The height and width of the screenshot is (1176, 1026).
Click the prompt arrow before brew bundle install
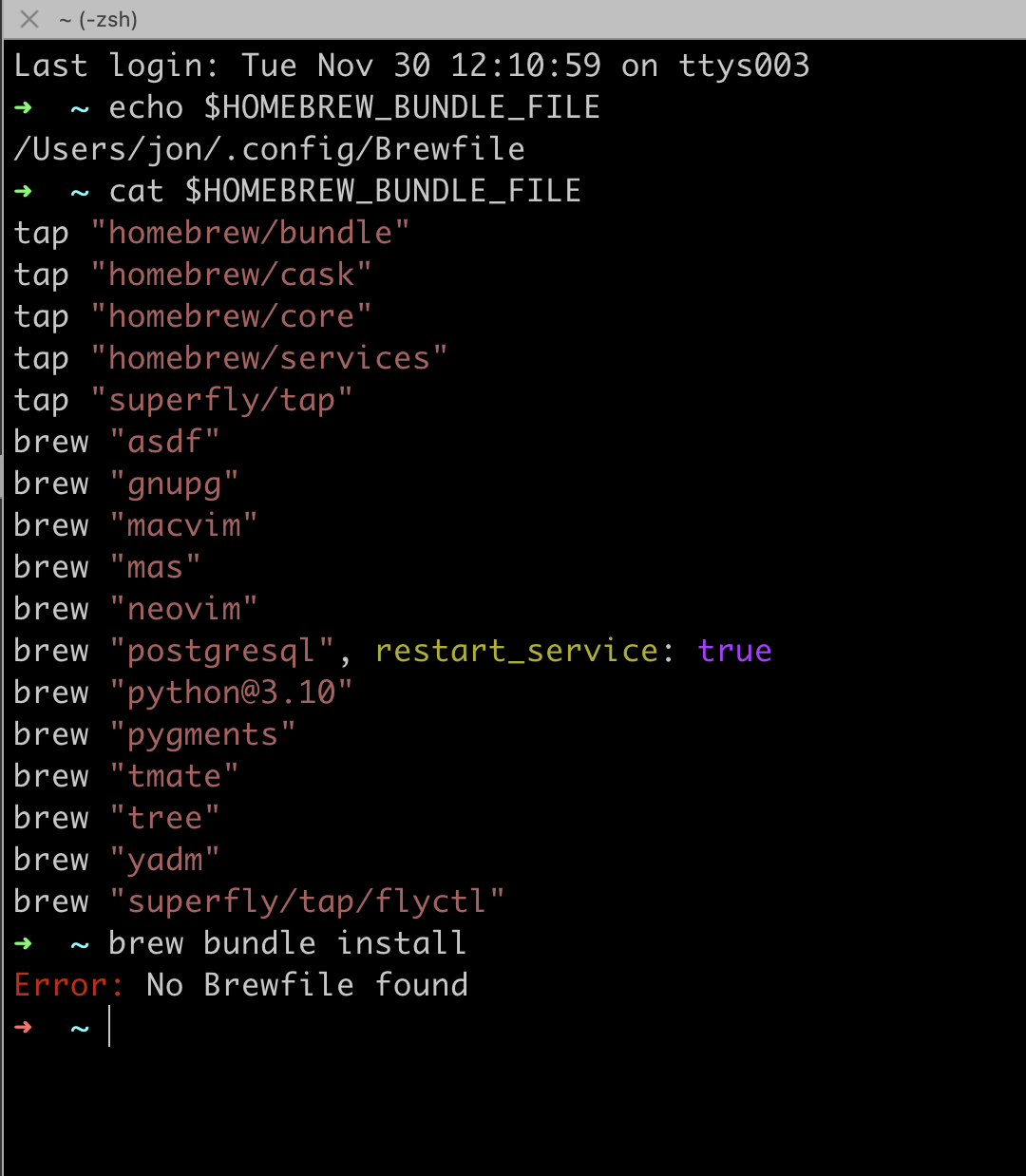point(23,943)
